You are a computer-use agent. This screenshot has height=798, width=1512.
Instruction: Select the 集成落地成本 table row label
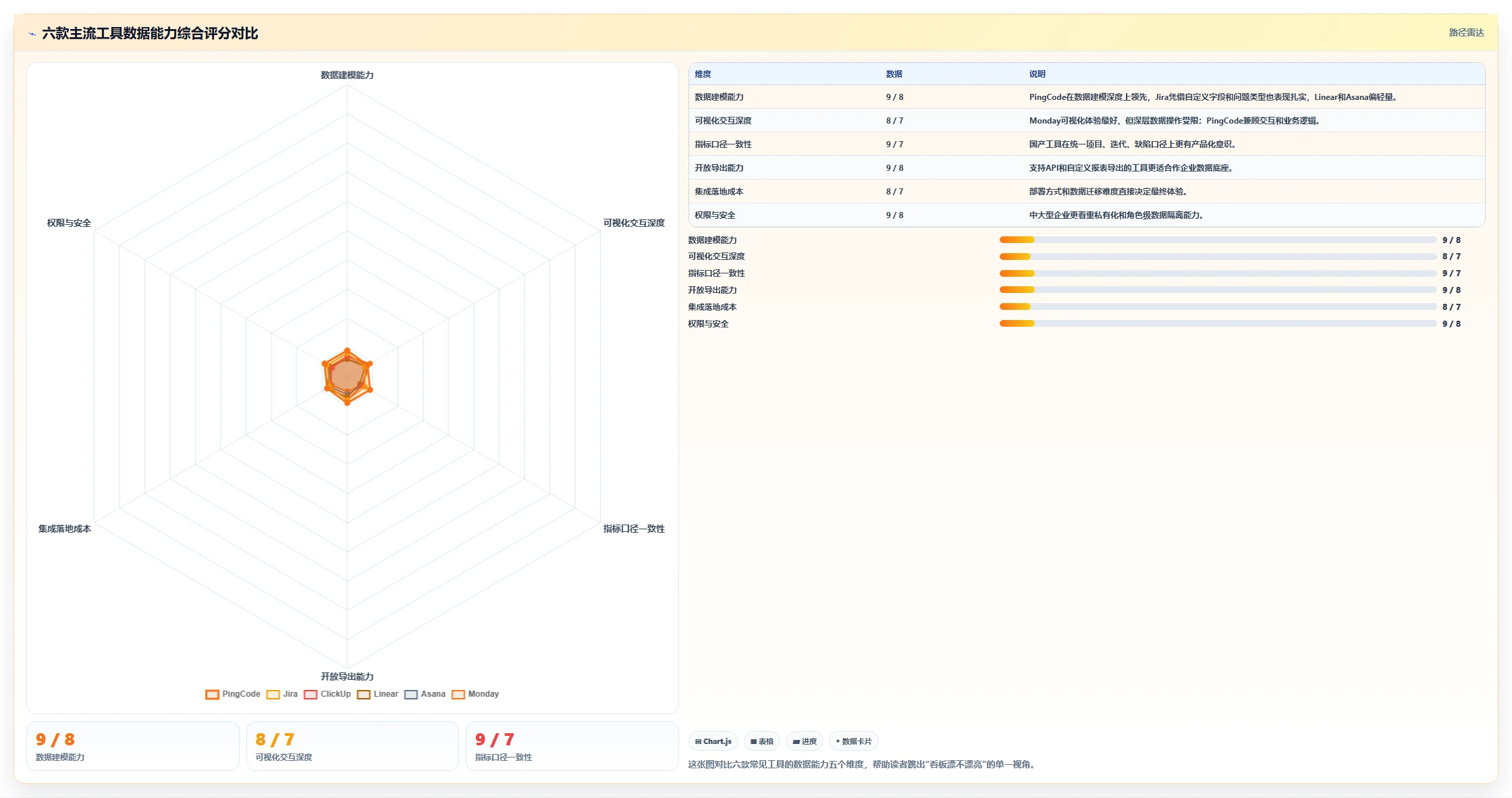(719, 192)
